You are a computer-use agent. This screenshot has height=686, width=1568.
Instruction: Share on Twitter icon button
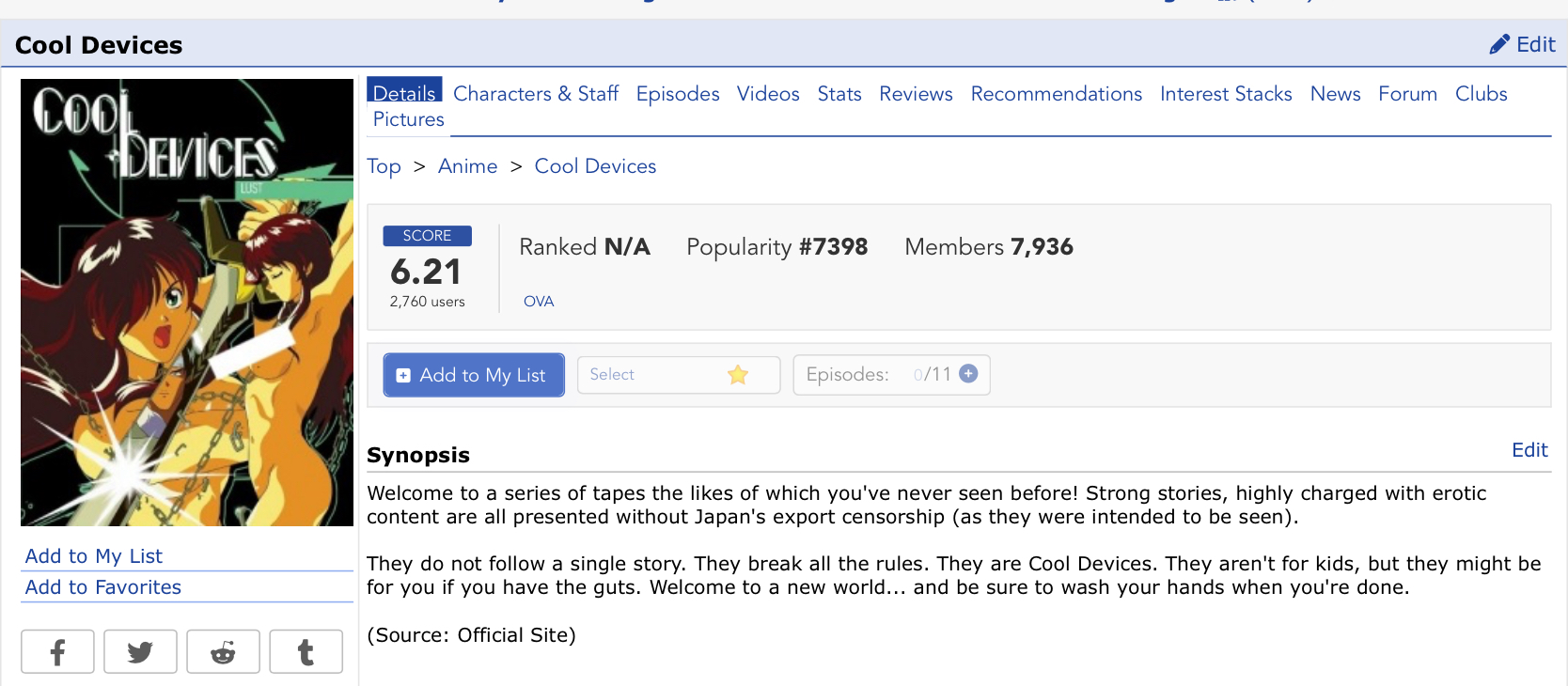(140, 651)
